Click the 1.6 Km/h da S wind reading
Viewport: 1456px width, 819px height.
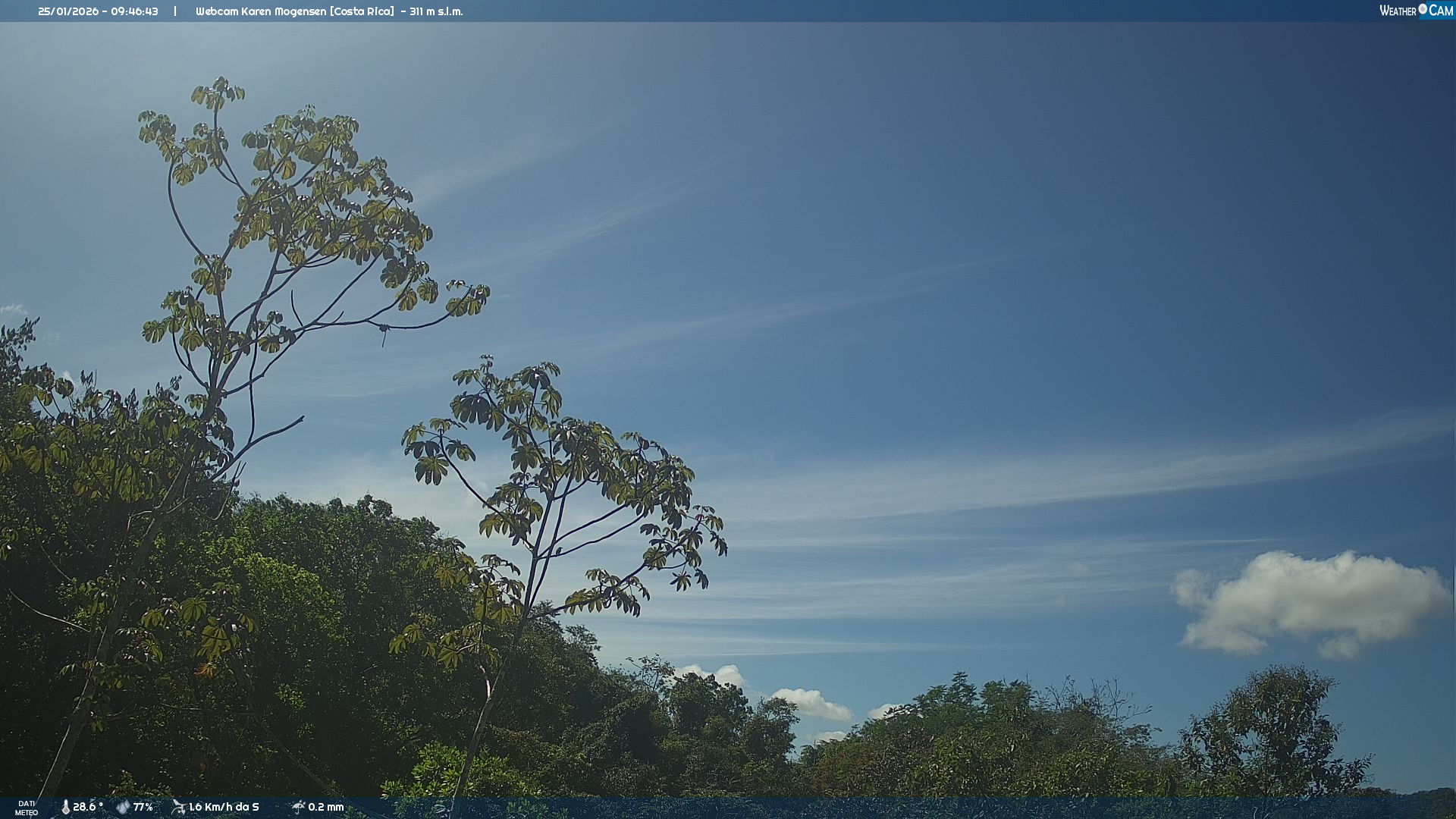click(224, 807)
